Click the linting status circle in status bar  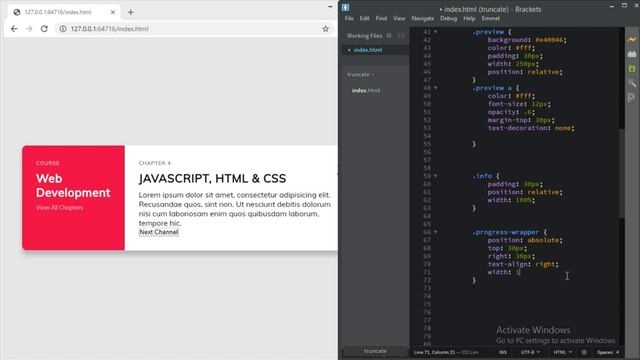[x=584, y=352]
